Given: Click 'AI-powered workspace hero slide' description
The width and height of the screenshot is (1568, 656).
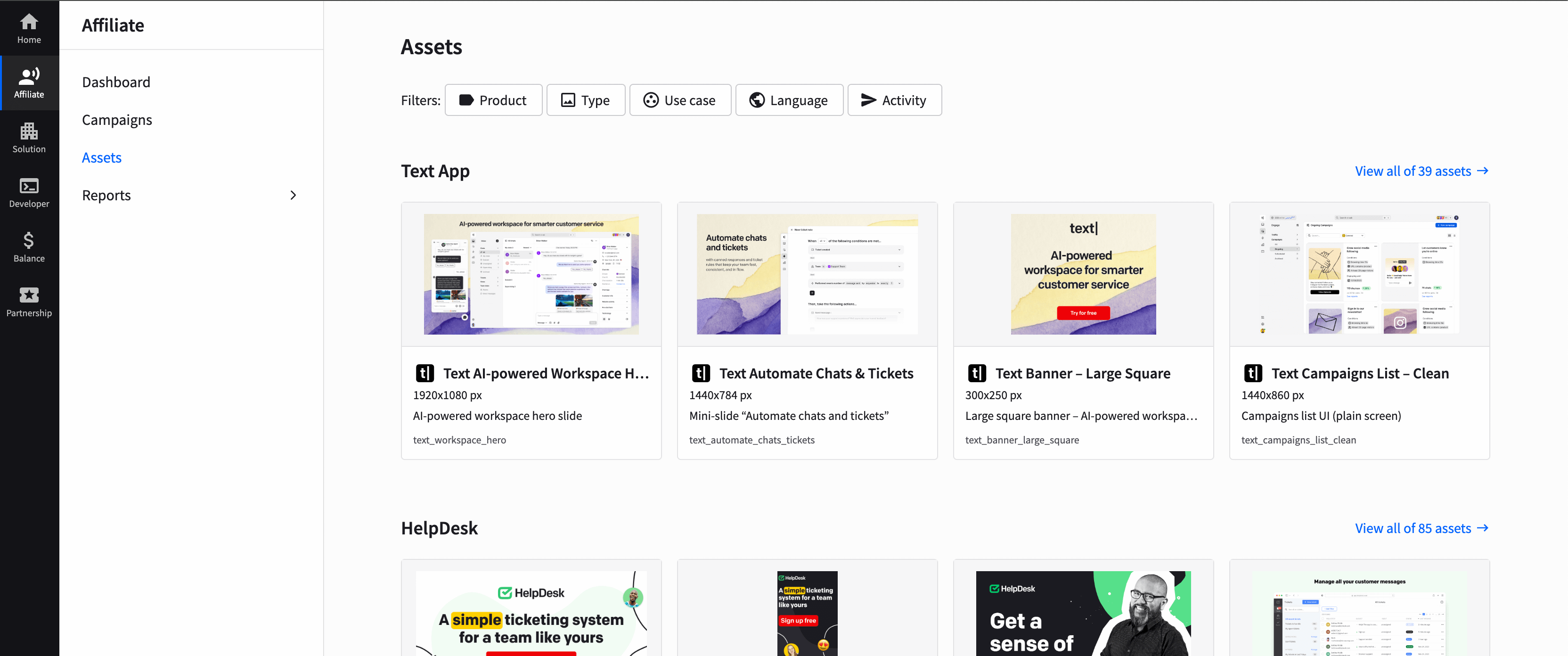Looking at the screenshot, I should coord(498,415).
